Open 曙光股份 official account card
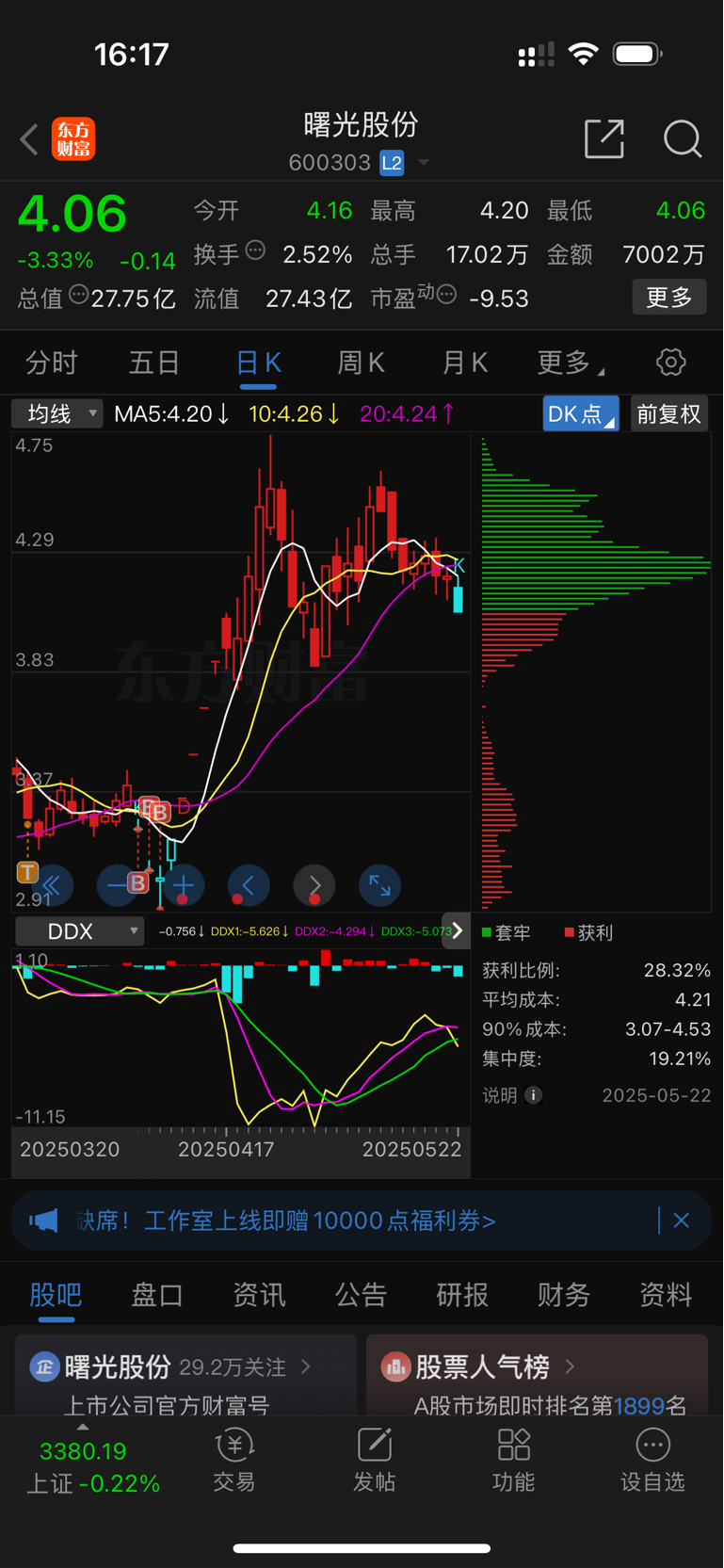 tap(186, 1375)
